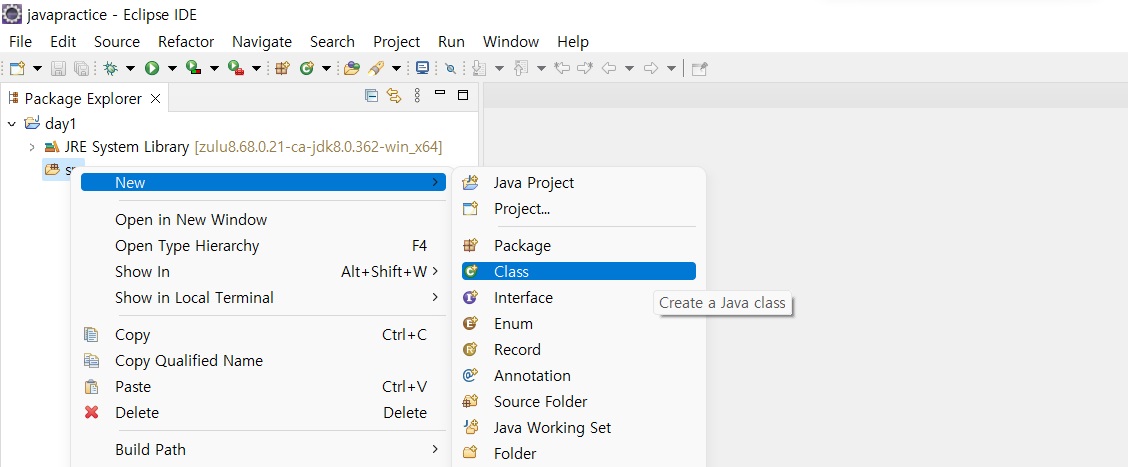
Task: Click the Next Annotation icon
Action: (x=480, y=68)
